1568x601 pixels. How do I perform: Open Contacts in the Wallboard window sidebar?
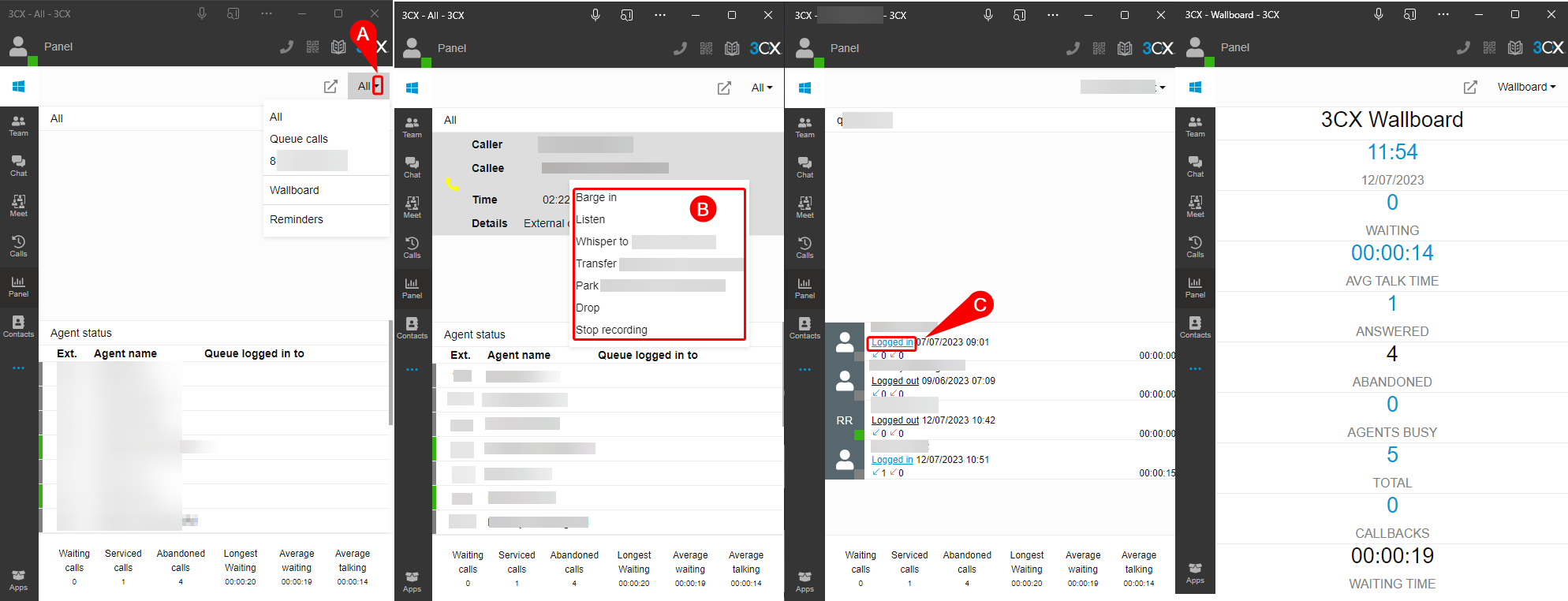pyautogui.click(x=1195, y=327)
